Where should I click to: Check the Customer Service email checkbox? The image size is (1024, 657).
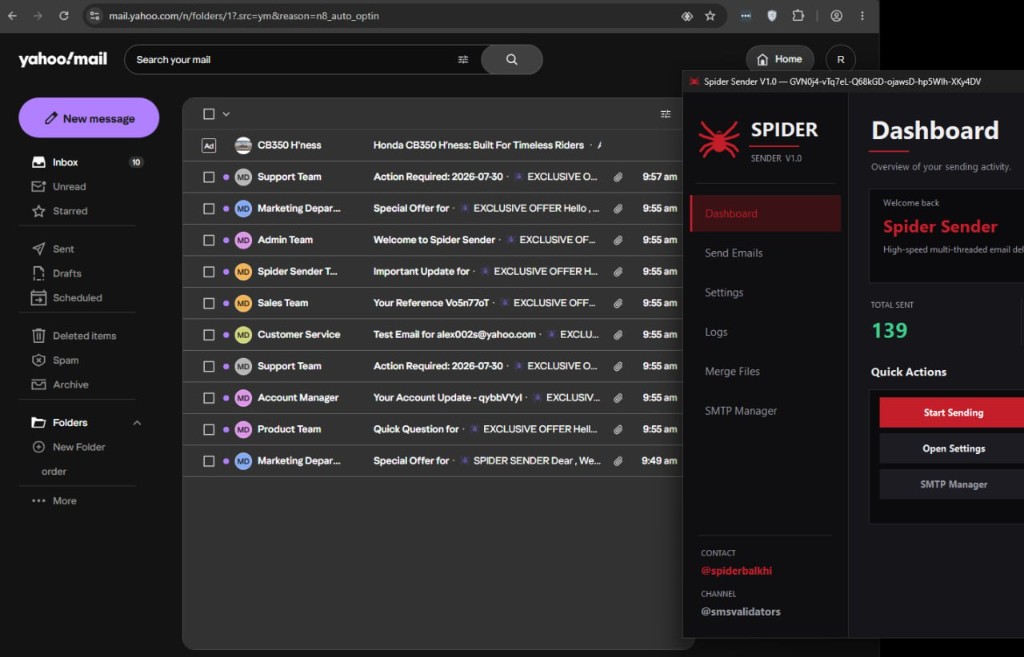[x=209, y=335]
